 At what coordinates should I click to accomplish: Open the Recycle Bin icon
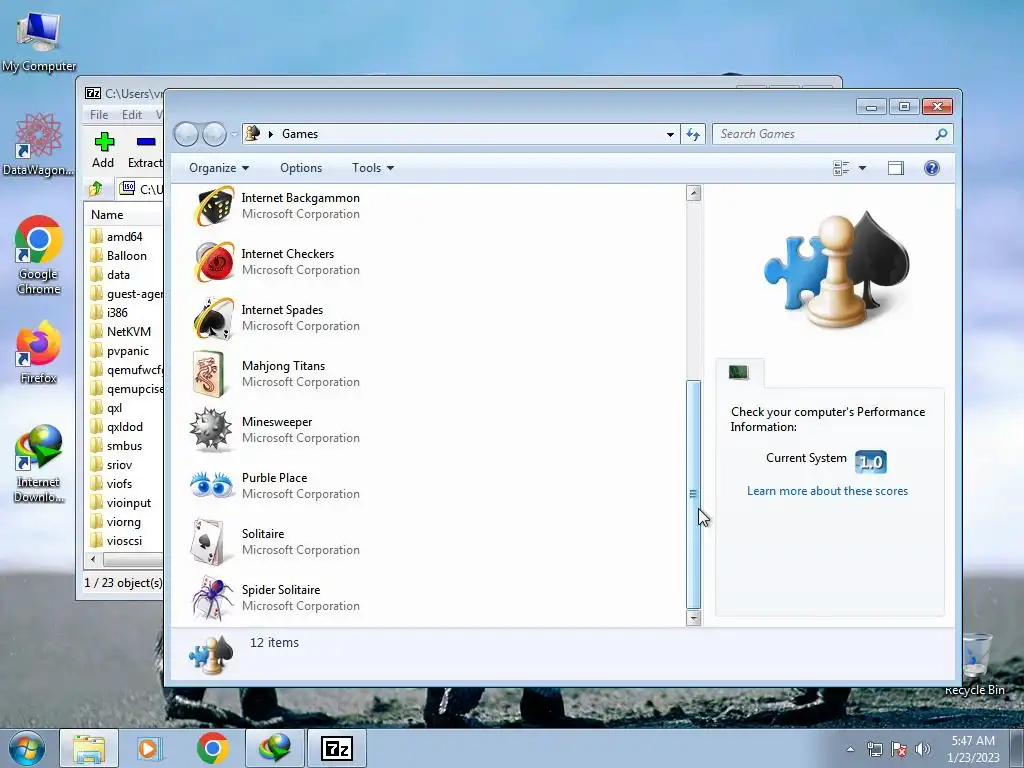[x=976, y=663]
